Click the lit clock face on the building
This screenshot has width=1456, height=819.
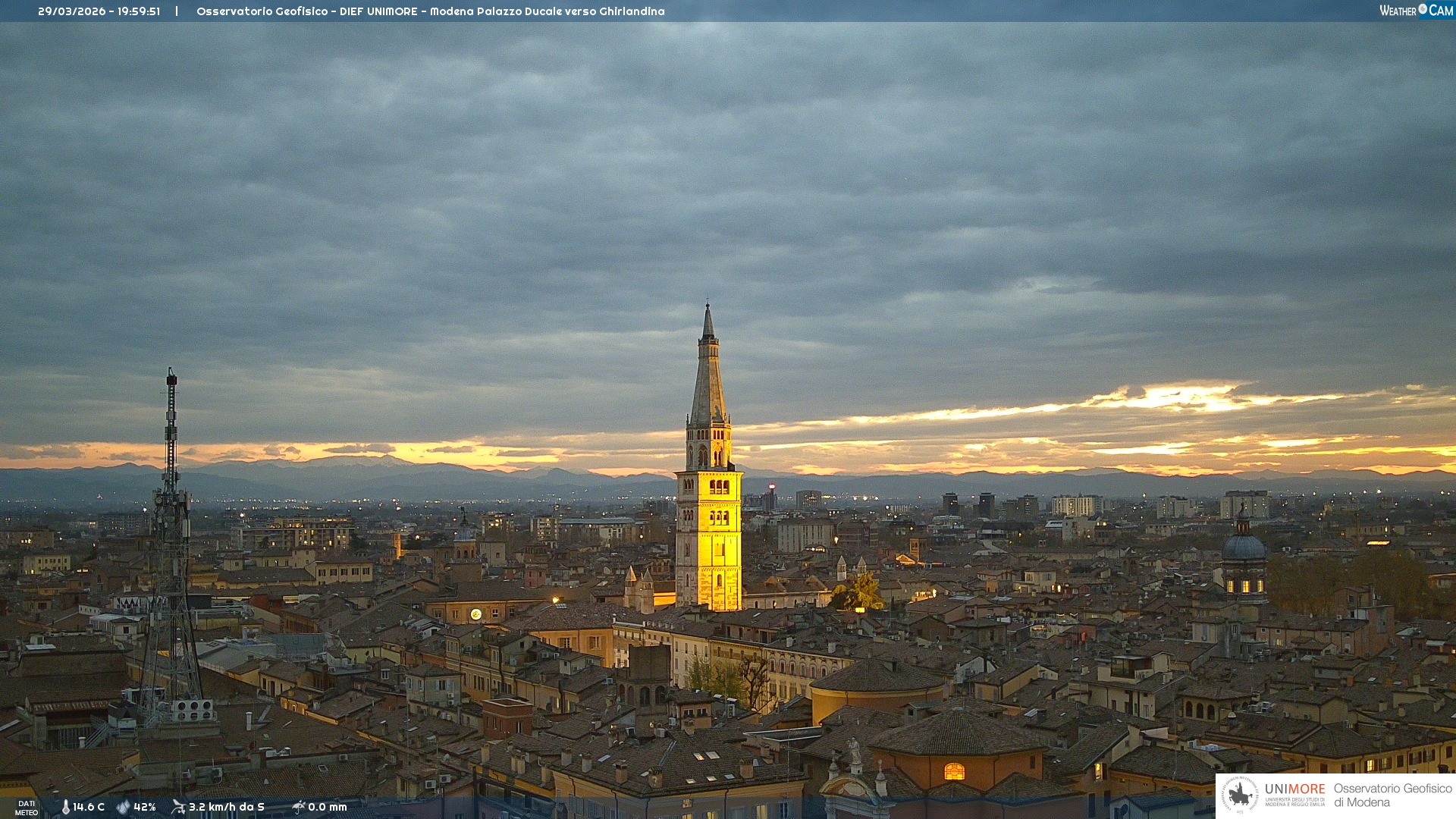click(x=475, y=614)
